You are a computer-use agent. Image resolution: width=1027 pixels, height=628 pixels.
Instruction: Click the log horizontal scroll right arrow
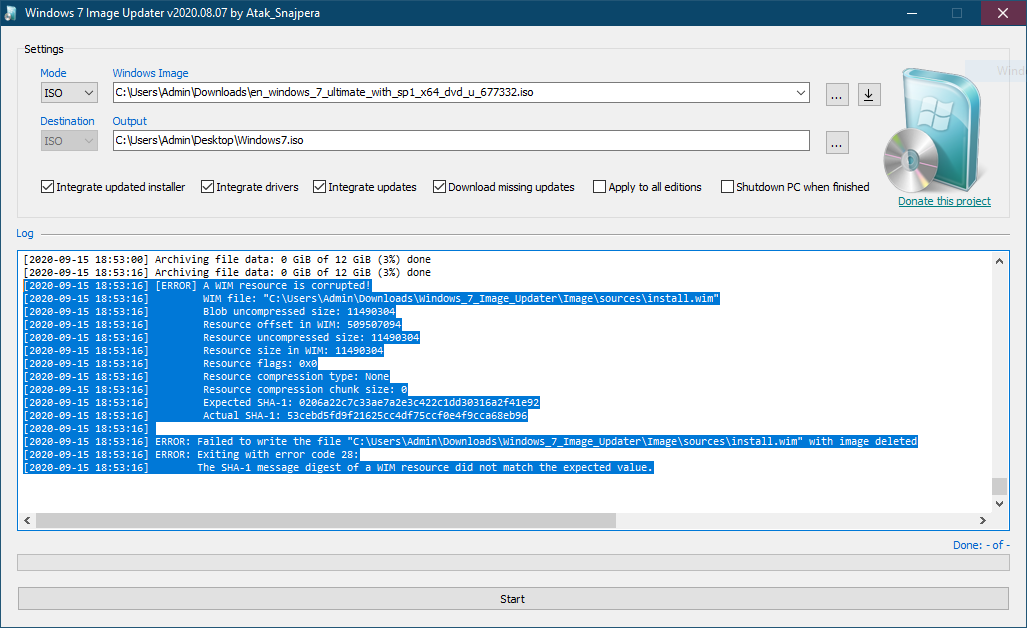(x=982, y=521)
